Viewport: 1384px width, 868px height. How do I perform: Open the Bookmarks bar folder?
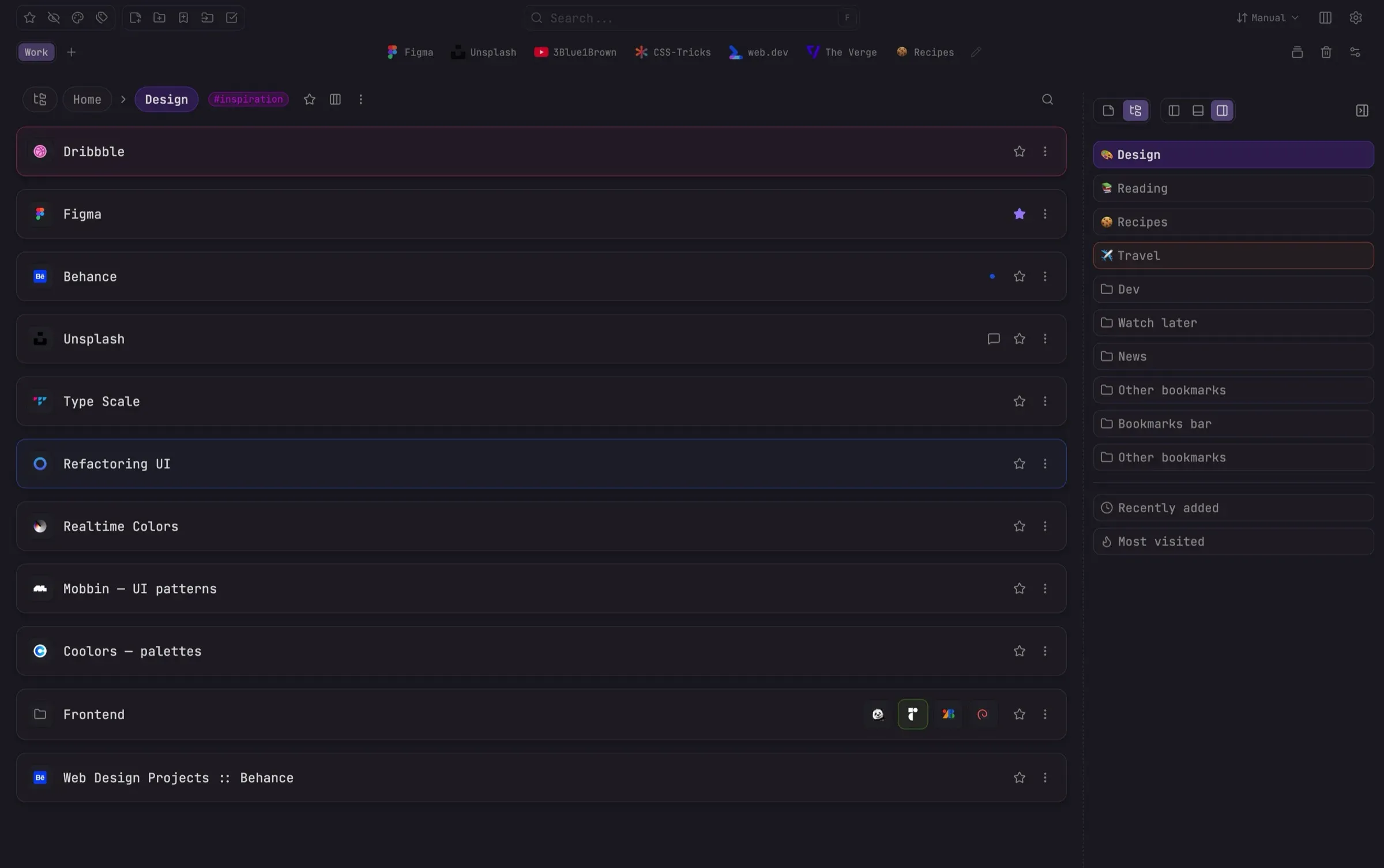pos(1233,424)
